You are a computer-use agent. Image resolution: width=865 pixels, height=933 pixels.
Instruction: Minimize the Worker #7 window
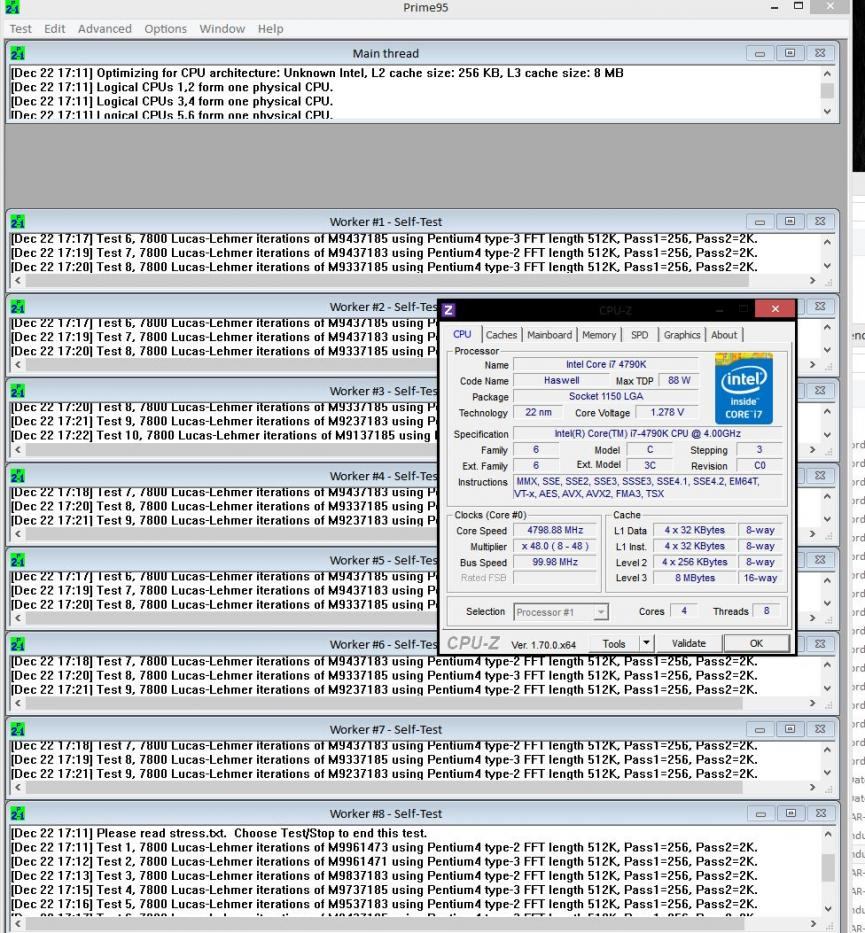(x=760, y=729)
